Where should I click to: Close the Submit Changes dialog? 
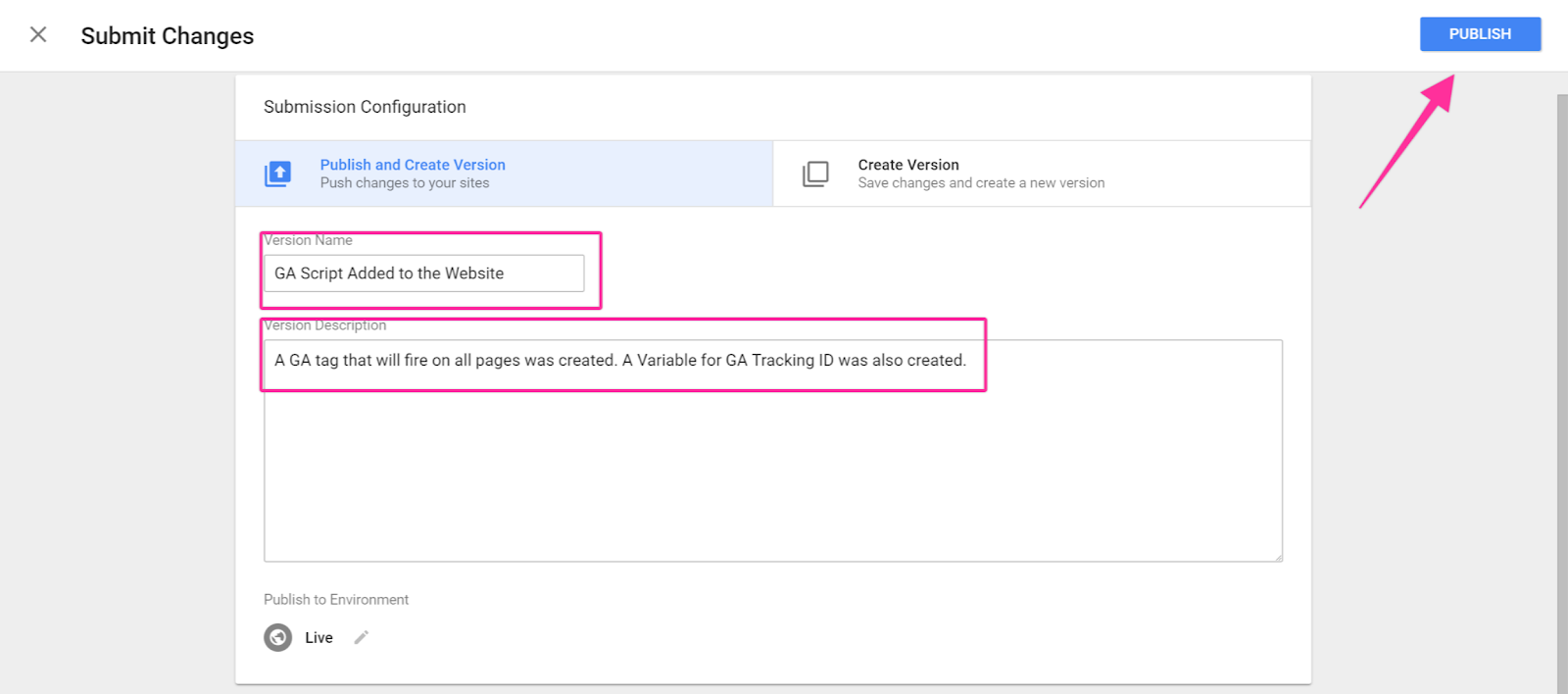coord(38,35)
